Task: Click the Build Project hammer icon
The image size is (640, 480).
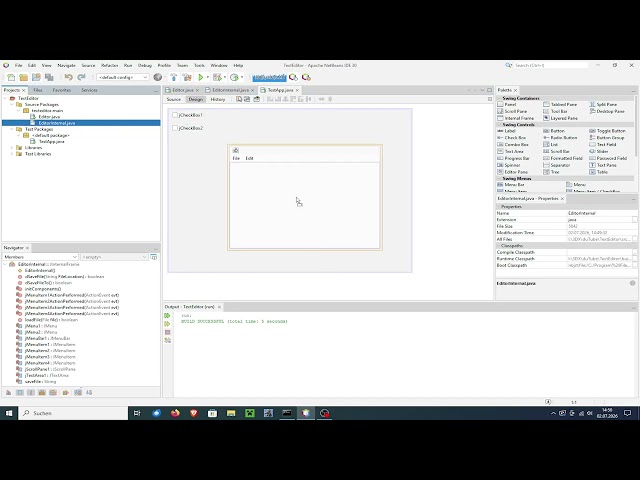Action: pos(174,77)
